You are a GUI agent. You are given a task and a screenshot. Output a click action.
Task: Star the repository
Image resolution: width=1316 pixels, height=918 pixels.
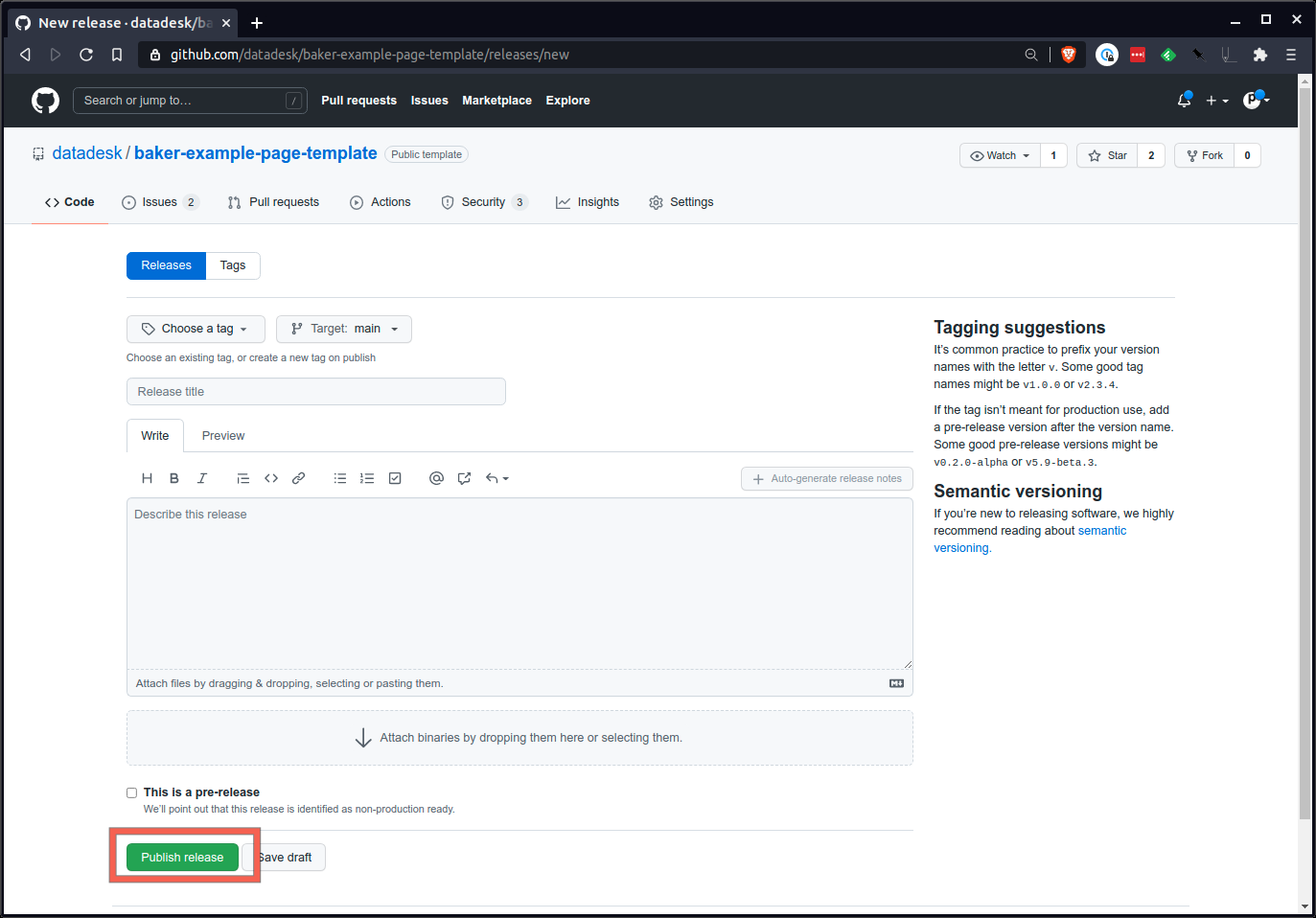[x=1107, y=155]
